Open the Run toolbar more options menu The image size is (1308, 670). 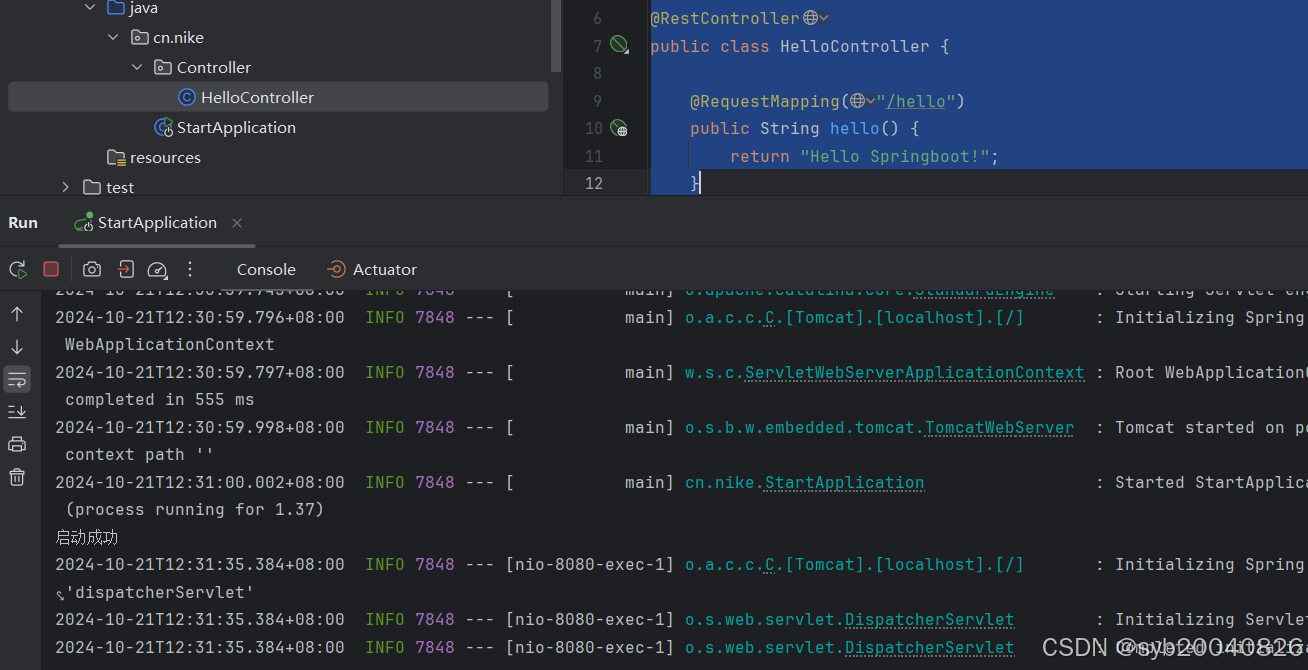190,269
